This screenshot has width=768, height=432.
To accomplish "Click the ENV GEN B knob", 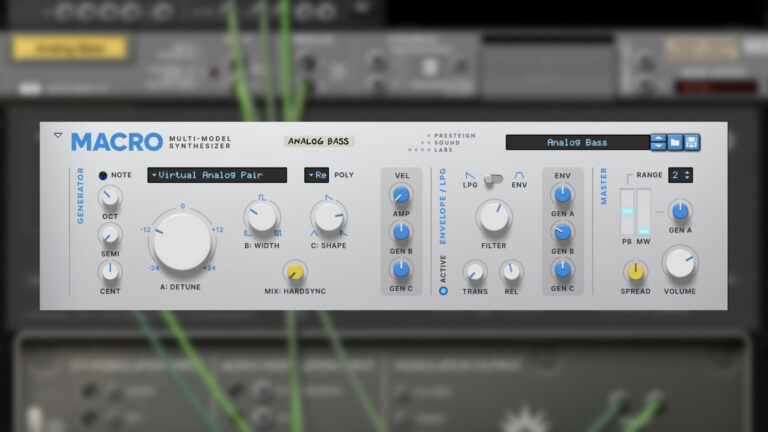I will (562, 232).
